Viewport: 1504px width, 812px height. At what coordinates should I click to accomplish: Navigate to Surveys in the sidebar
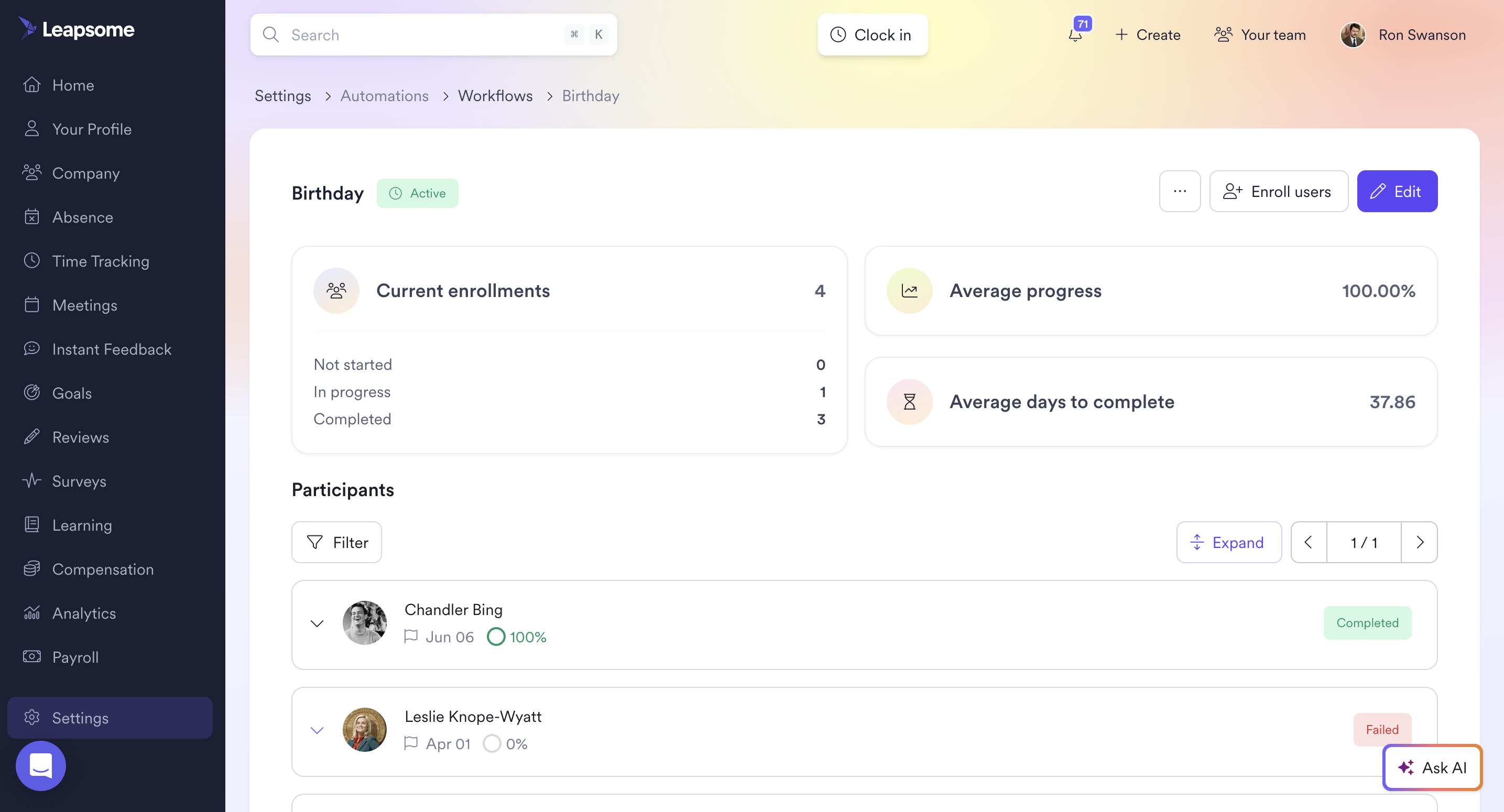pos(79,481)
